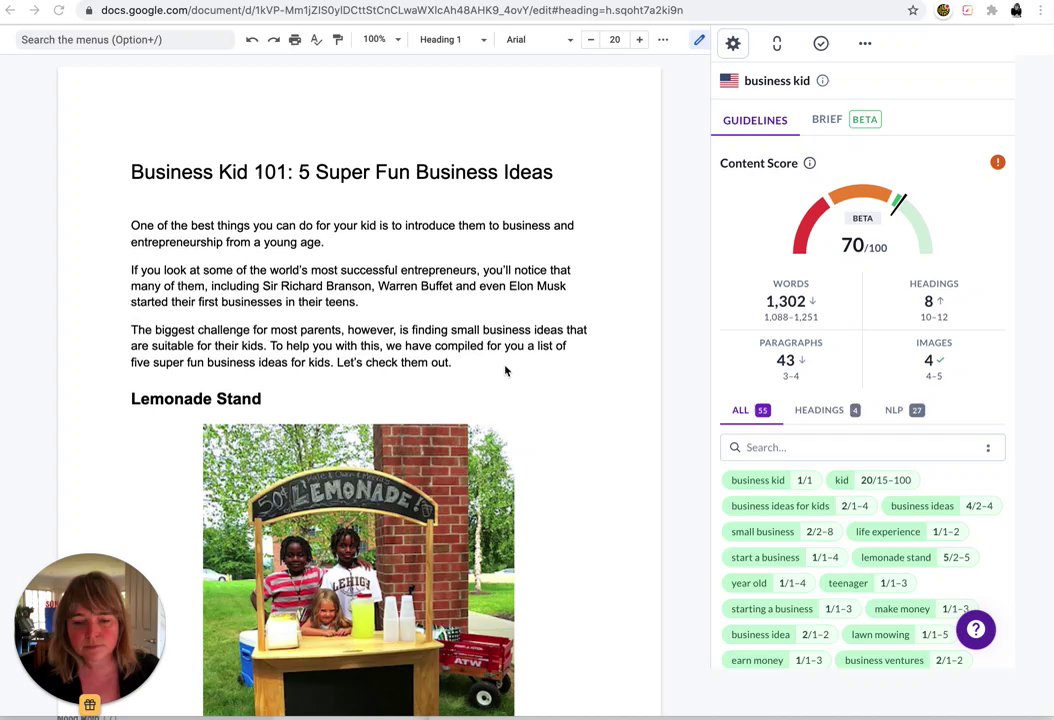The height and width of the screenshot is (720, 1054).
Task: Click the WORDS count 1,302
Action: click(x=785, y=301)
